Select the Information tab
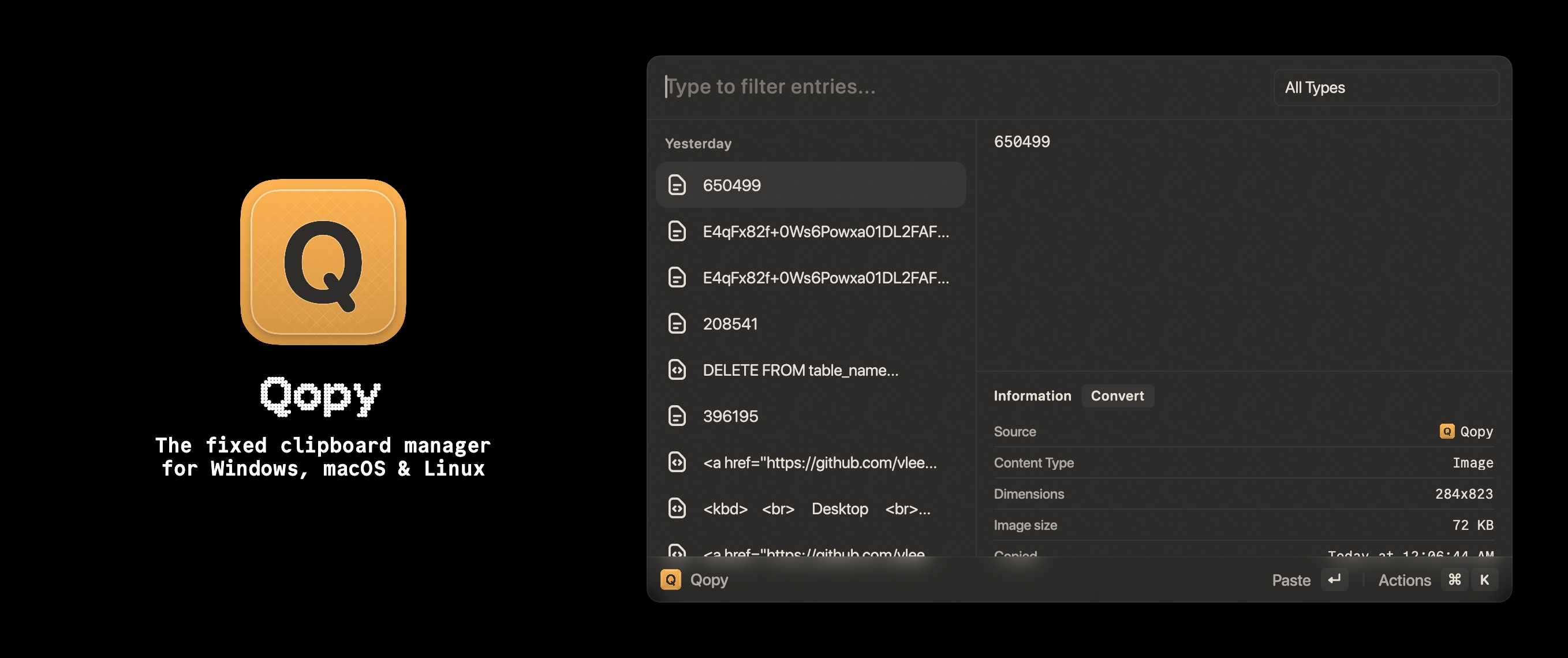Screen dimensions: 1568x658 (1032, 395)
